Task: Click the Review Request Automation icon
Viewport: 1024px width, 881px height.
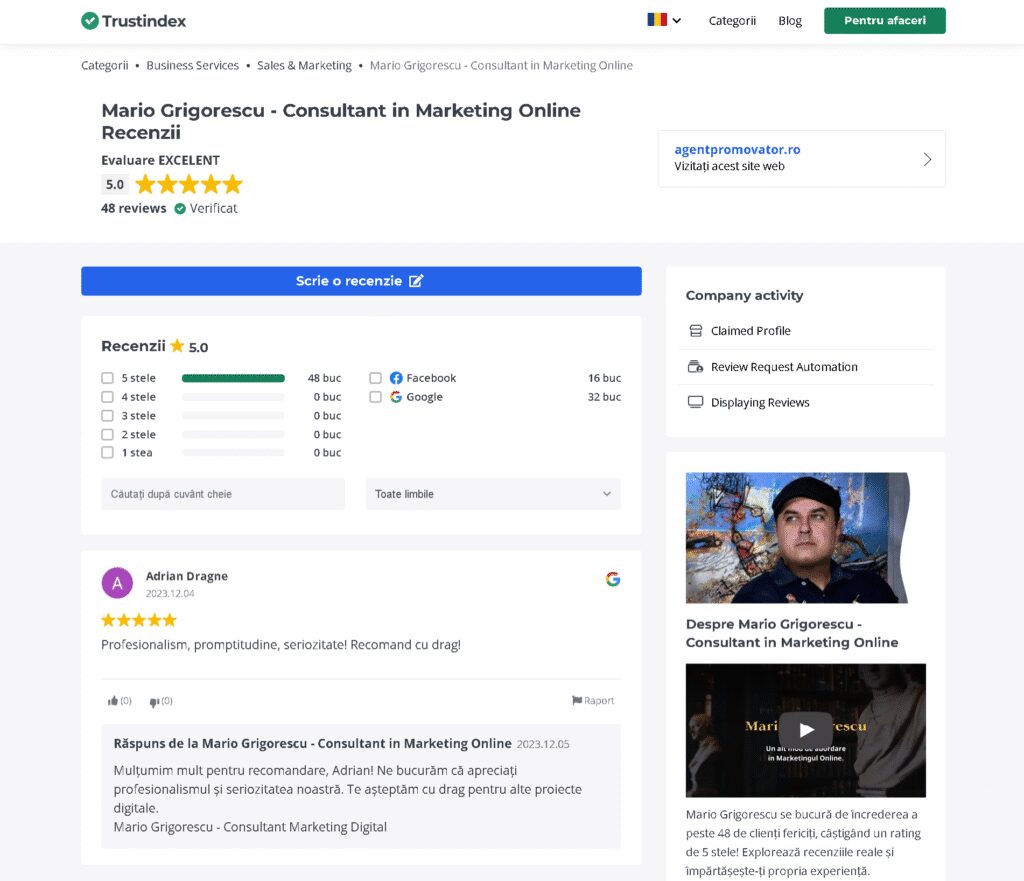Action: pyautogui.click(x=696, y=366)
